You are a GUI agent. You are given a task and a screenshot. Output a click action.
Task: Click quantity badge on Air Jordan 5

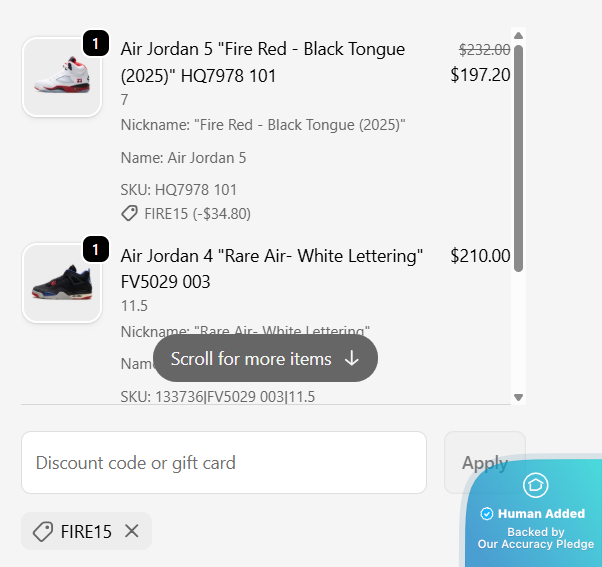(x=95, y=43)
